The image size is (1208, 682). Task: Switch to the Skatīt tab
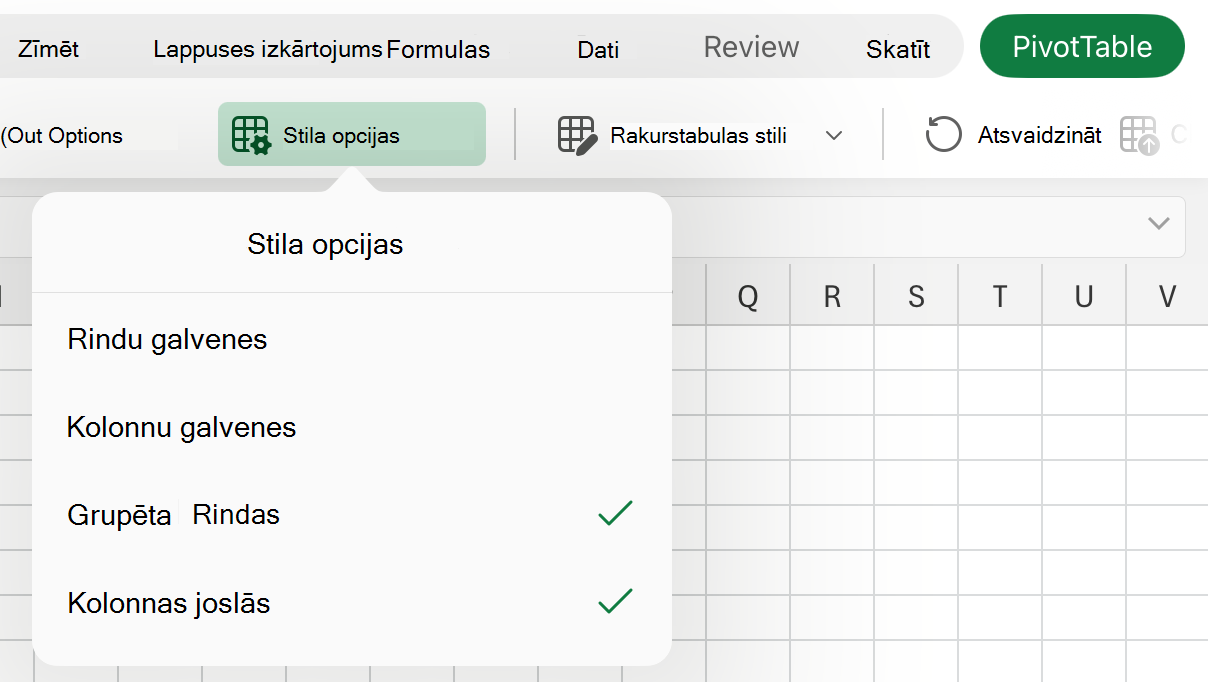click(x=898, y=49)
